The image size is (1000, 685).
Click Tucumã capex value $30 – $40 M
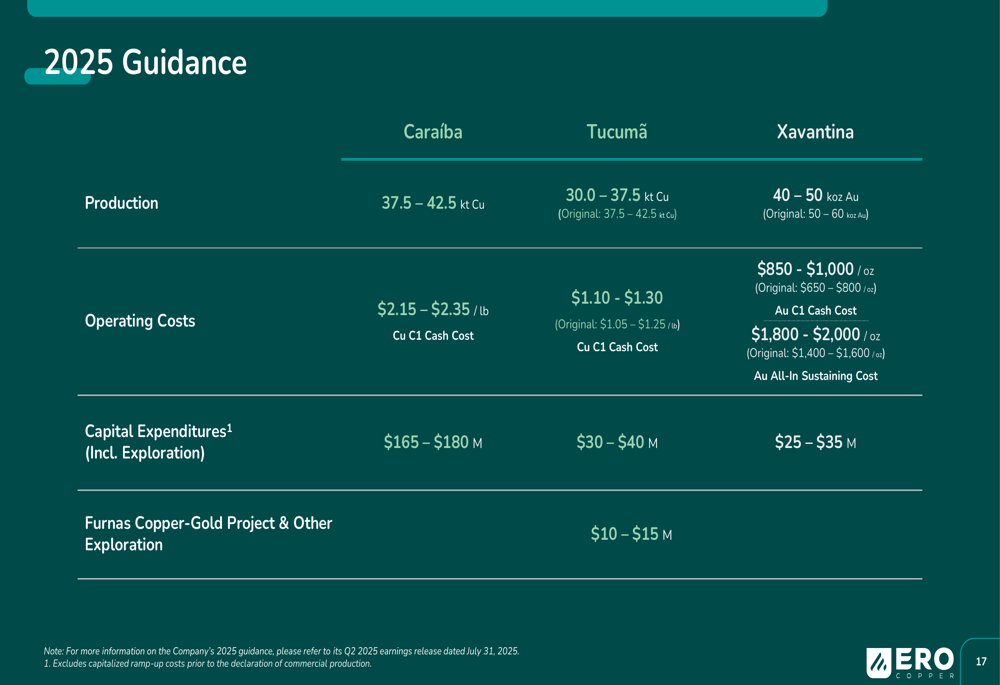[x=617, y=442]
